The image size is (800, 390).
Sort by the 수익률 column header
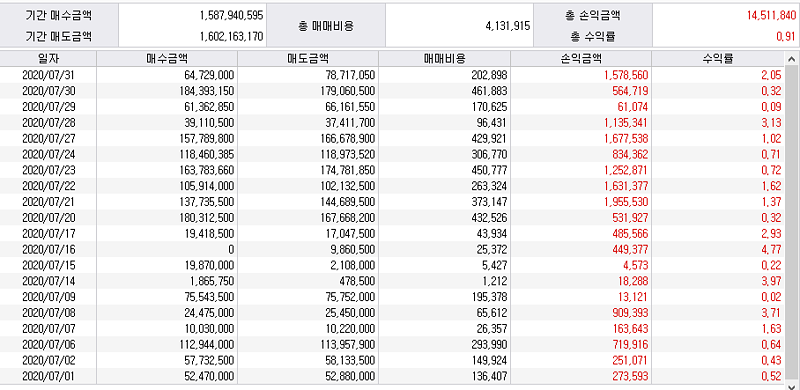tap(718, 58)
